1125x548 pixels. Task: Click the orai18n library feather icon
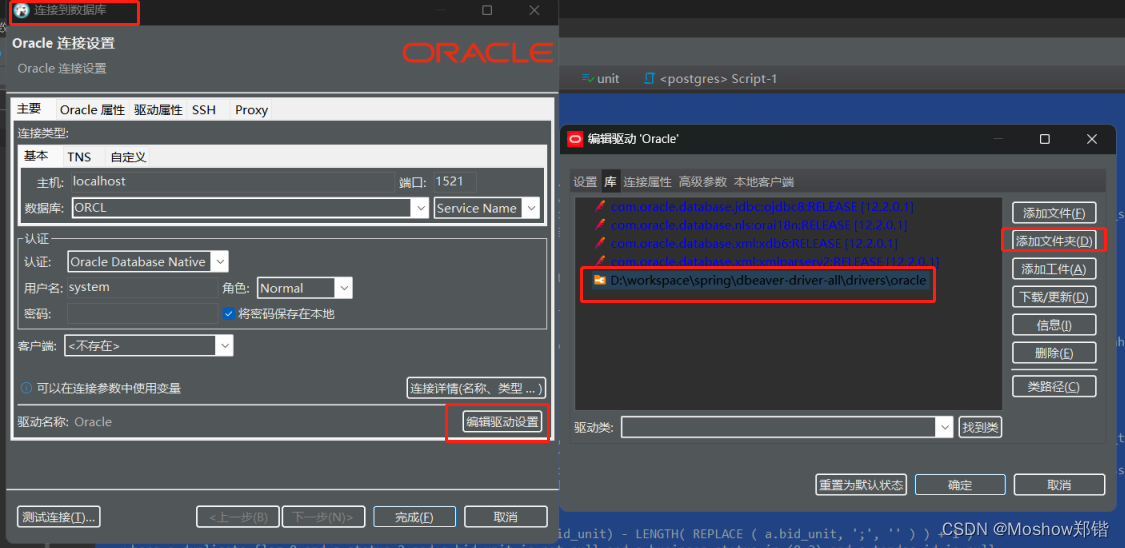pos(600,225)
